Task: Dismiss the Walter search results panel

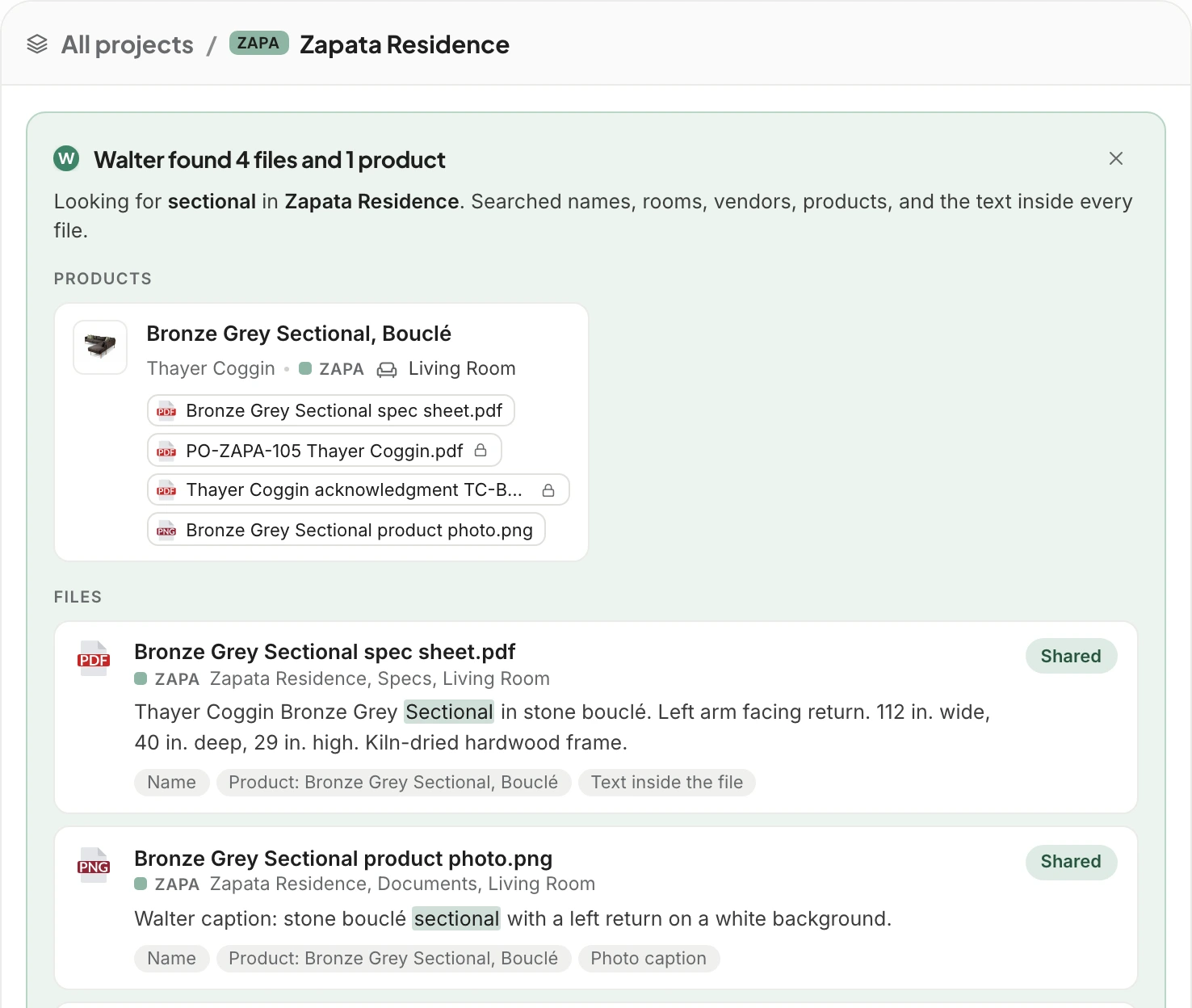Action: (x=1116, y=158)
